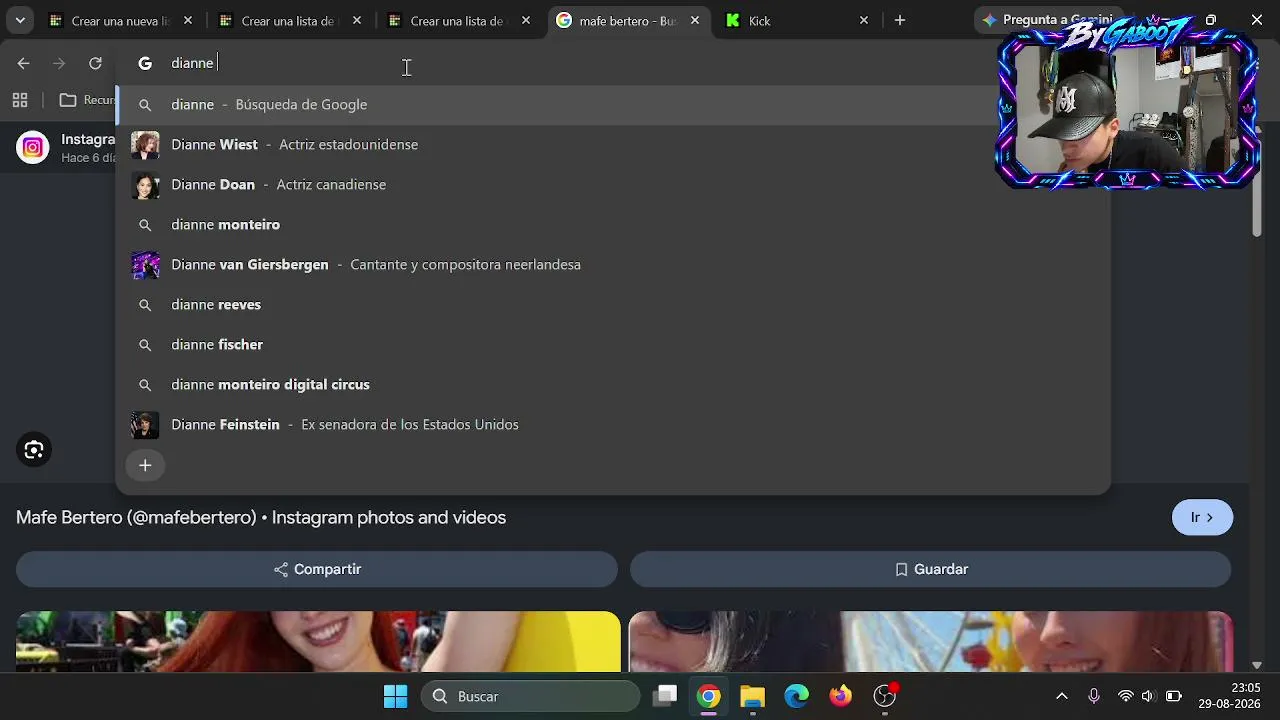Close the 'mafe bertero' tab

click(695, 20)
